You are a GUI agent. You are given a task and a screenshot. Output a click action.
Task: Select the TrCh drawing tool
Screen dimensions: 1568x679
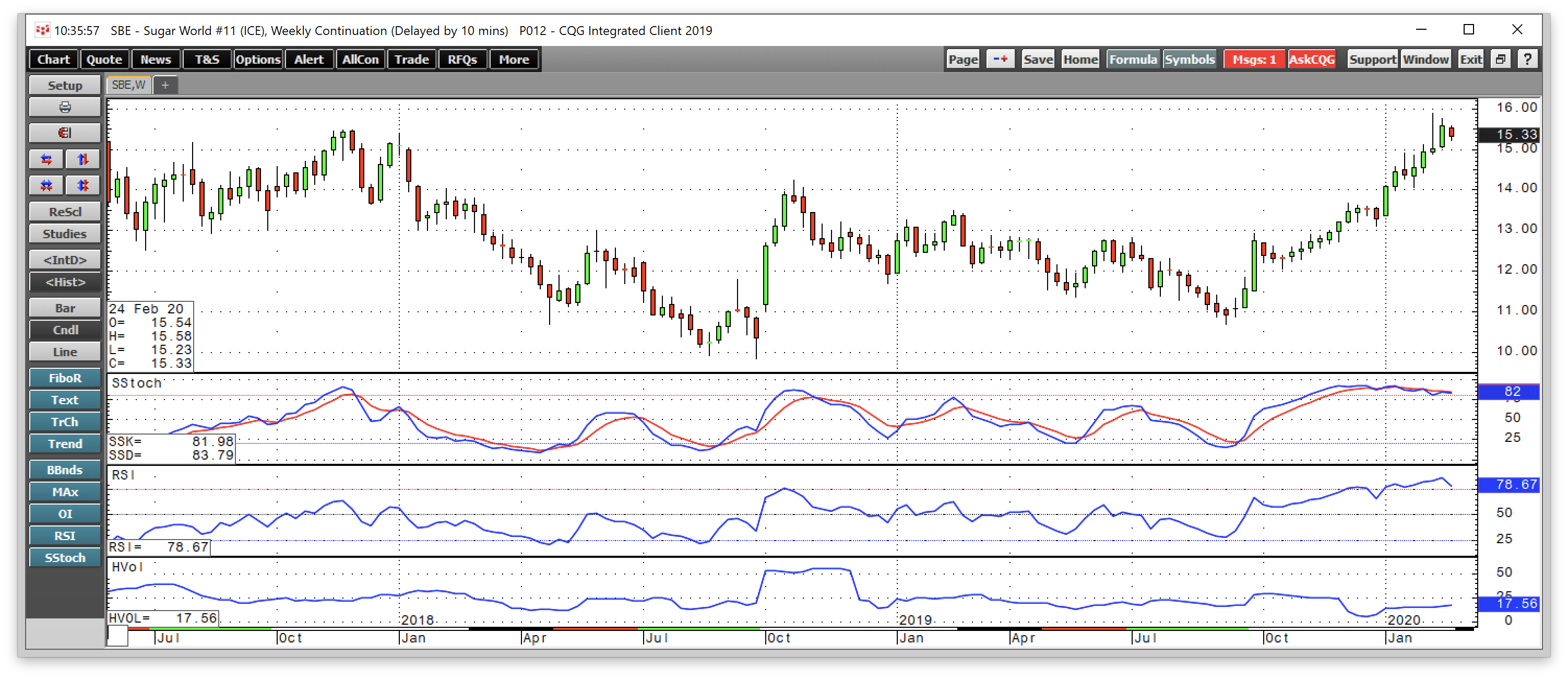tap(65, 423)
